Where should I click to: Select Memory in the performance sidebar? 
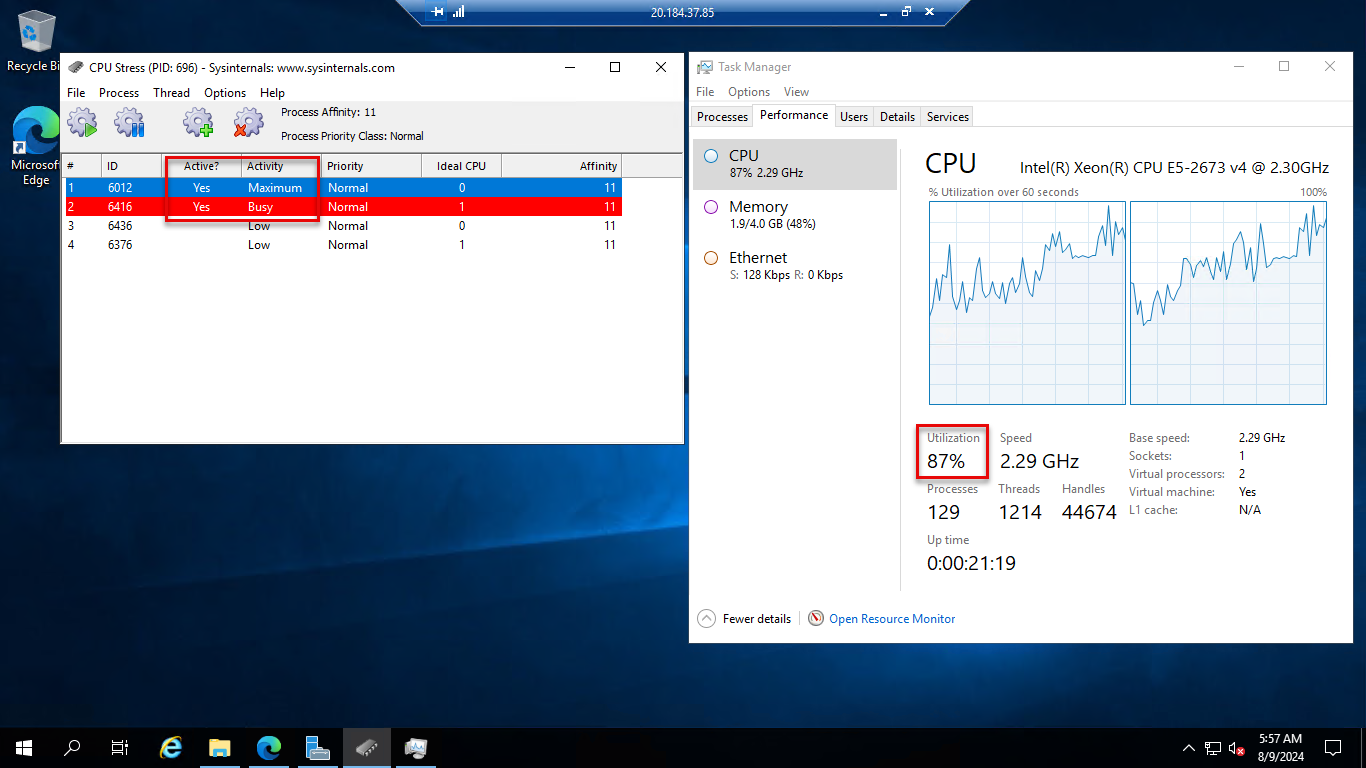795,215
